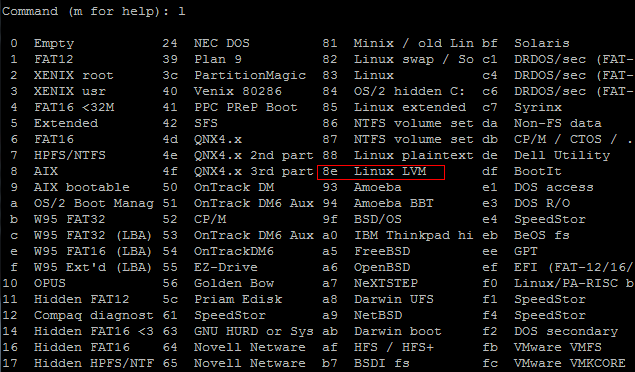Click "Dell Utility" text
The width and height of the screenshot is (635, 372).
(562, 155)
